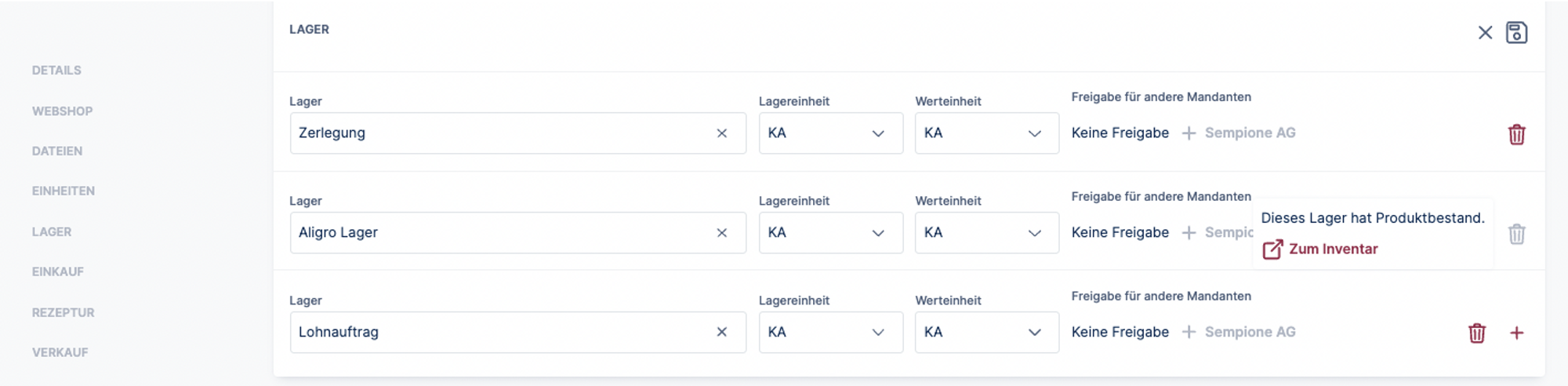Add a new warehouse row with the plus icon

pos(1516,333)
